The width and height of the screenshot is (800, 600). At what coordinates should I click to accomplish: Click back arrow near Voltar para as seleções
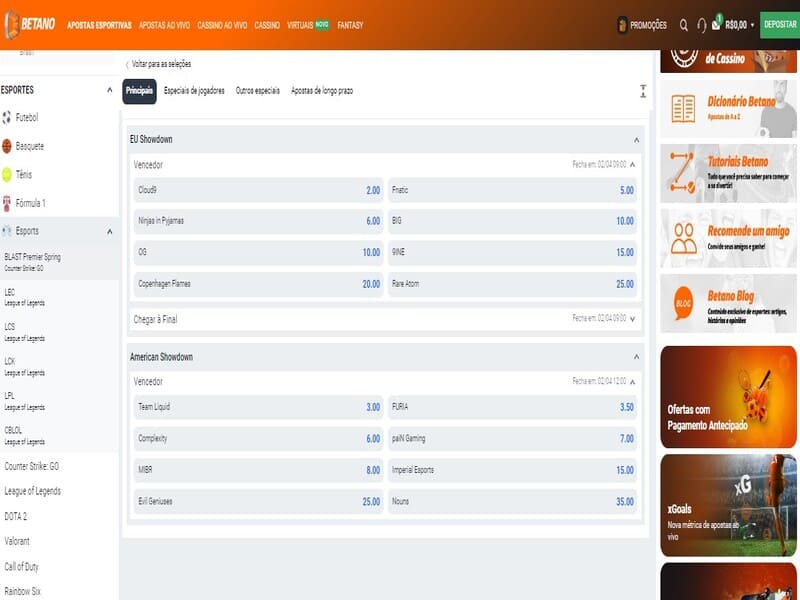click(127, 64)
